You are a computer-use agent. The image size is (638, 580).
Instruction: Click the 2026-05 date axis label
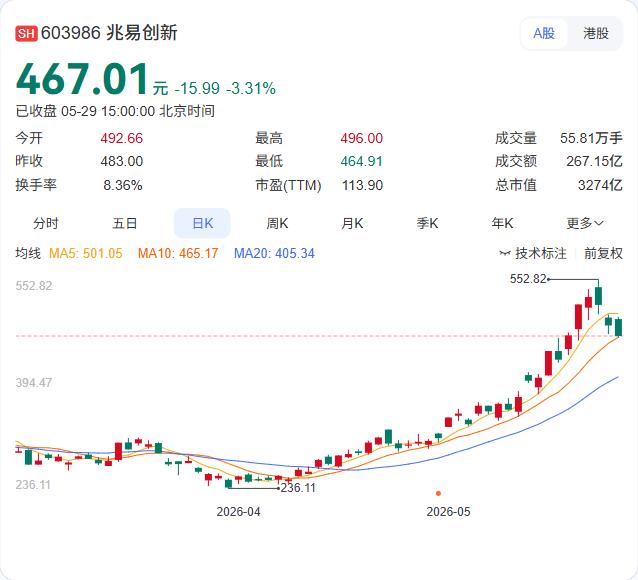tap(448, 512)
